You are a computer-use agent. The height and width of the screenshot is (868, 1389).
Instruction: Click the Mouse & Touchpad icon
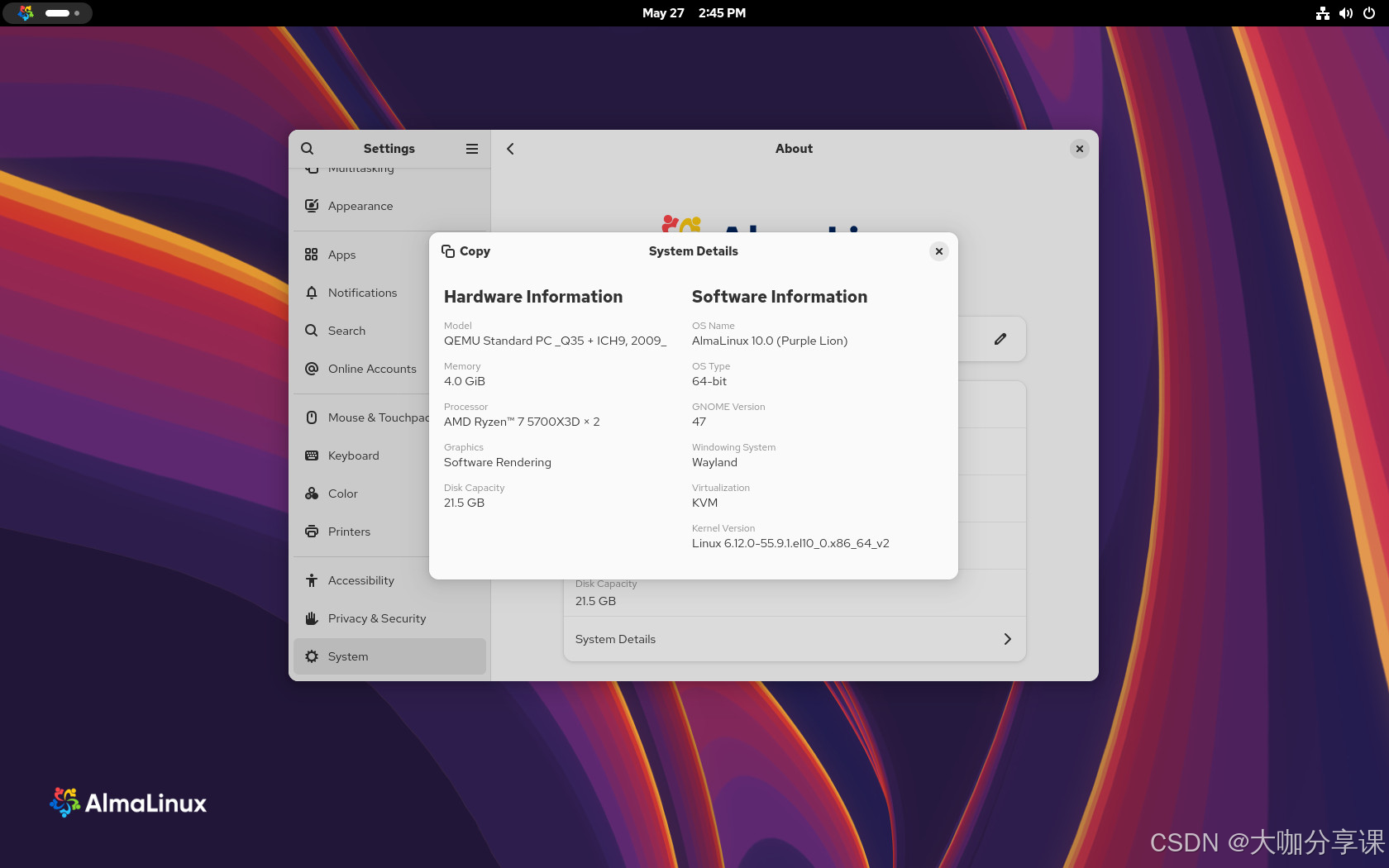[312, 417]
